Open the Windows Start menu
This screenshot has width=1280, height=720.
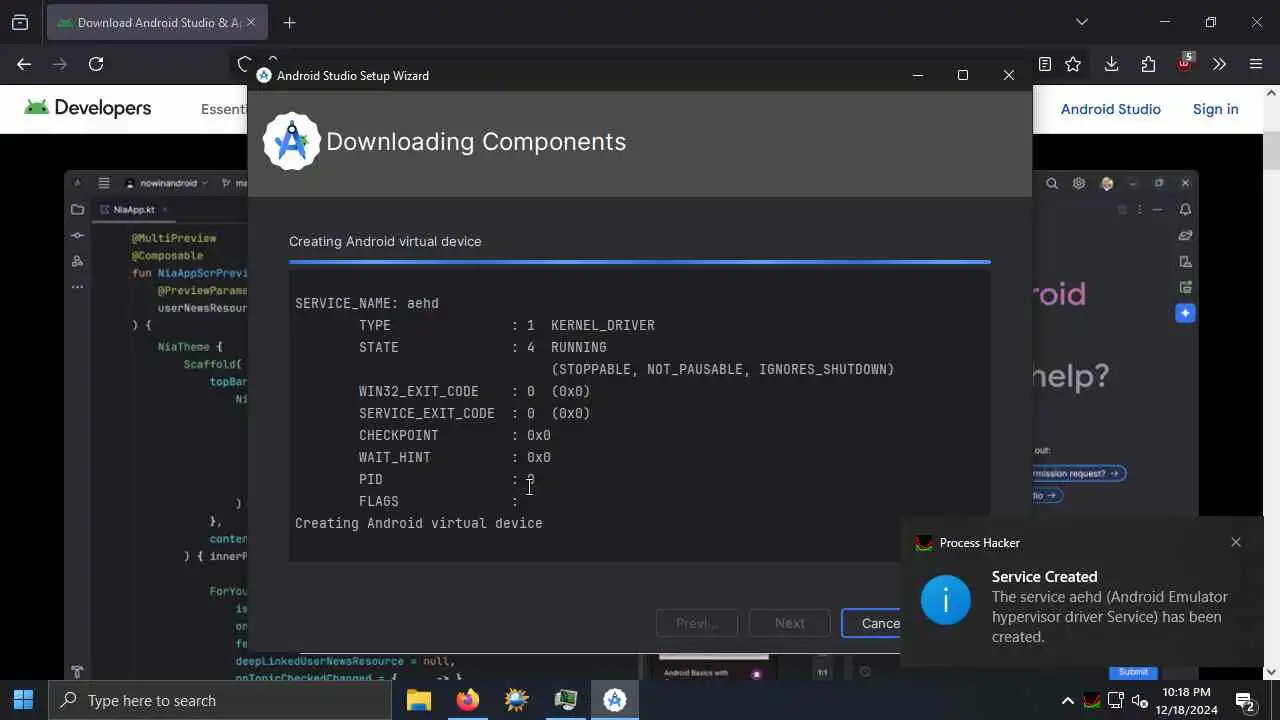pos(24,700)
